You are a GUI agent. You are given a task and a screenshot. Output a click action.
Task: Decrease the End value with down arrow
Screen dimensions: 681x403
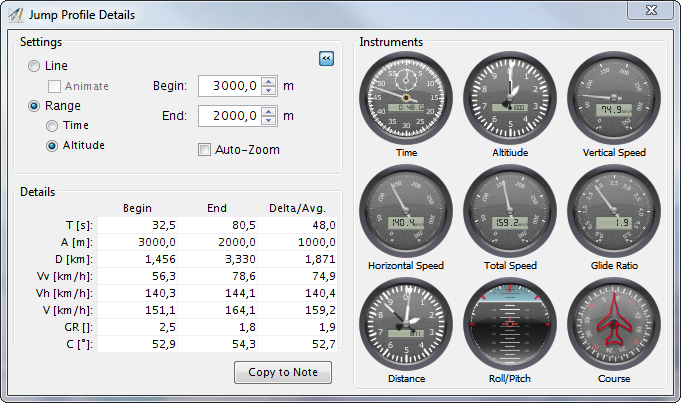268,121
